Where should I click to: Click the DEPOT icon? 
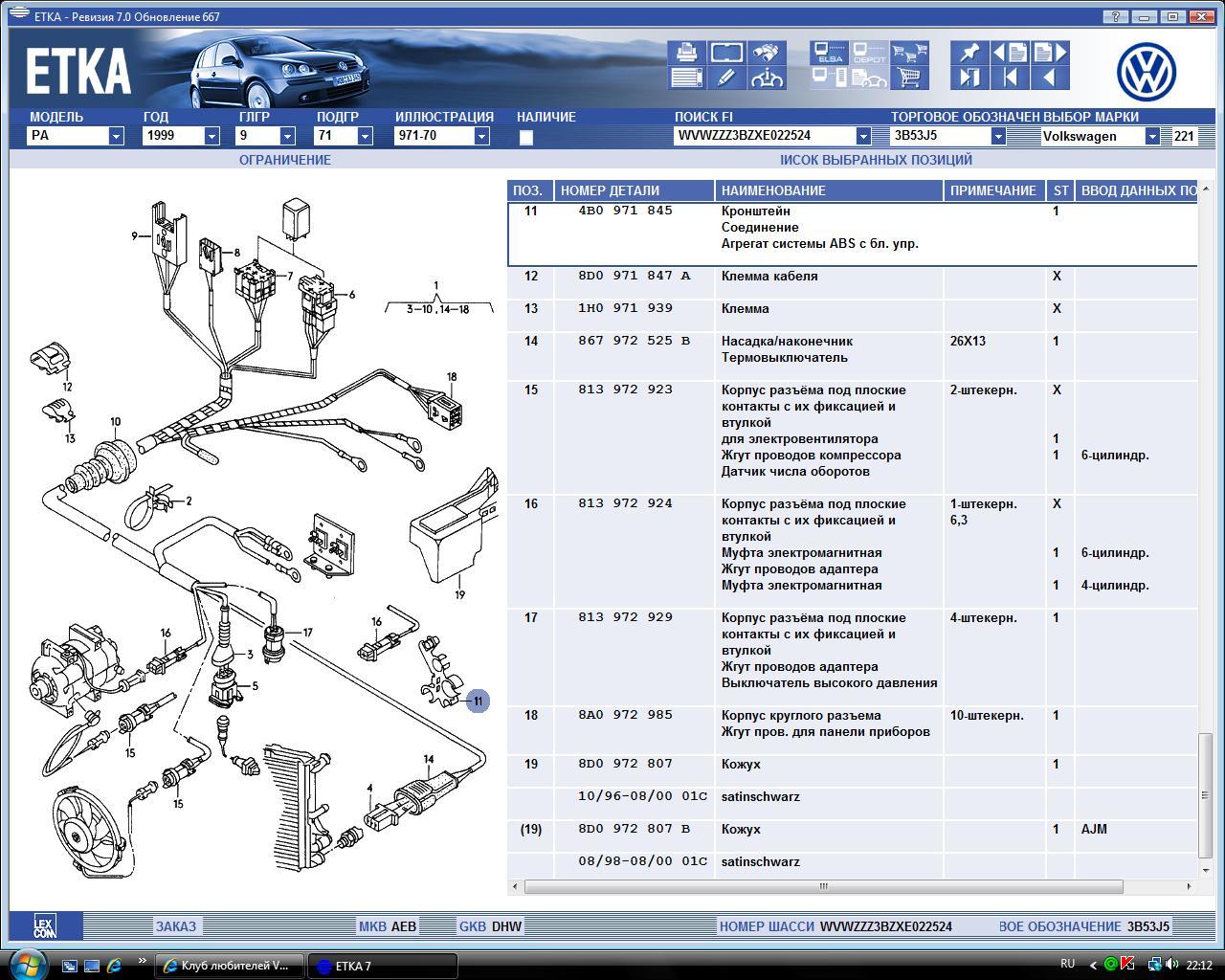tap(869, 53)
